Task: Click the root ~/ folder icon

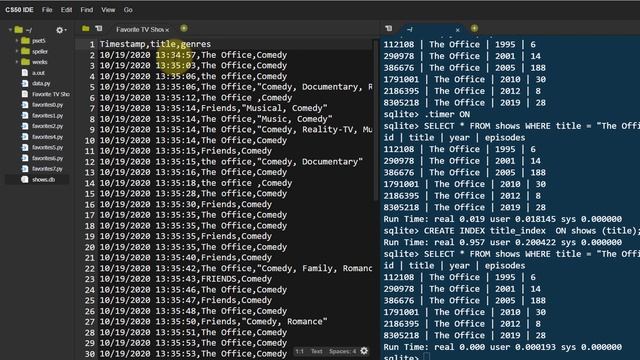Action: tap(18, 29)
